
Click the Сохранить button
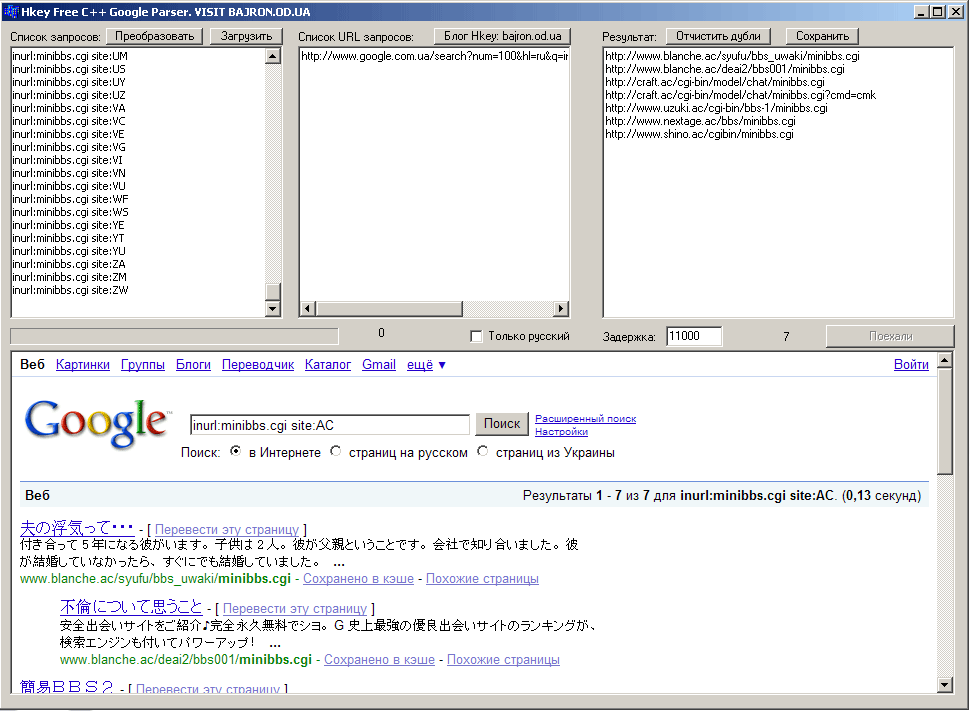pyautogui.click(x=823, y=37)
